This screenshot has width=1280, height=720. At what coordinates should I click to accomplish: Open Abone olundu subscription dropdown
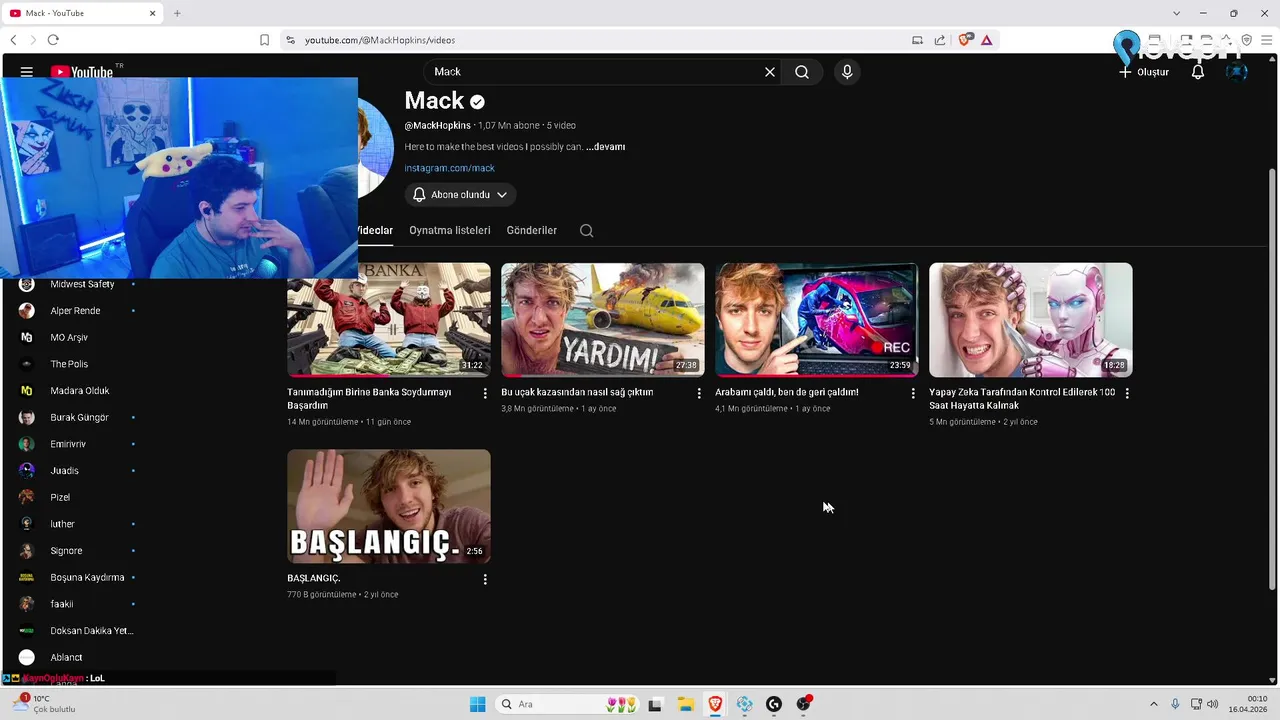(461, 195)
